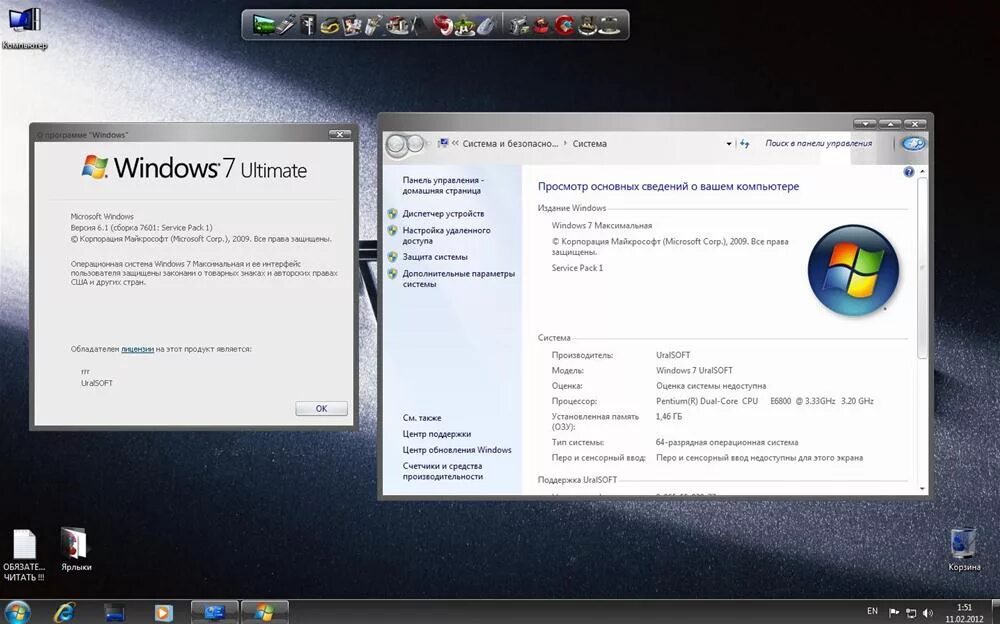
Task: Click the refresh arrows near the address bar
Action: (745, 143)
